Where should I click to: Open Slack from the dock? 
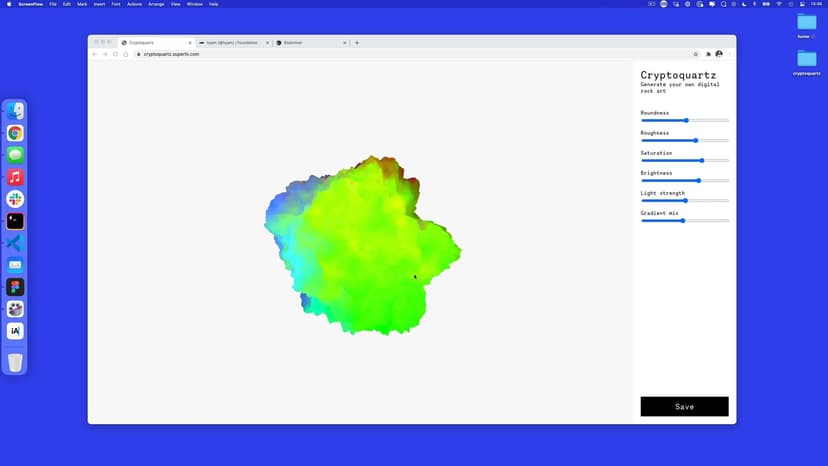tap(15, 199)
